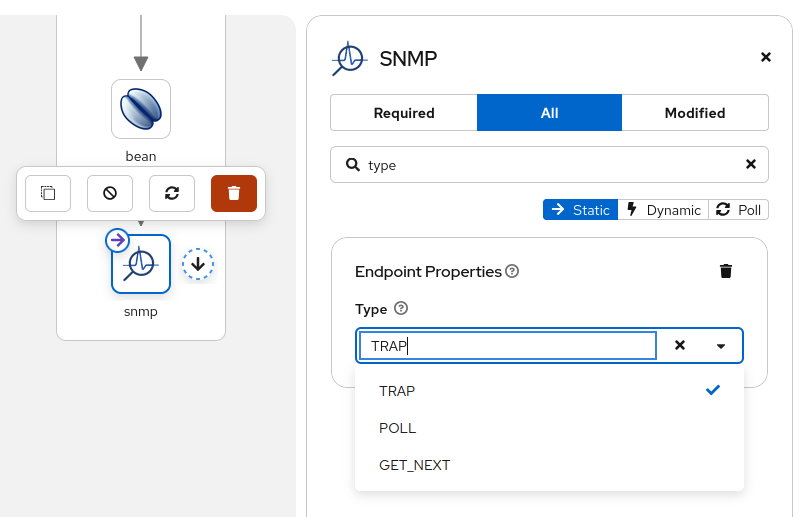Viewport: 804px width, 517px height.
Task: Clear the 'type' search filter
Action: point(751,165)
